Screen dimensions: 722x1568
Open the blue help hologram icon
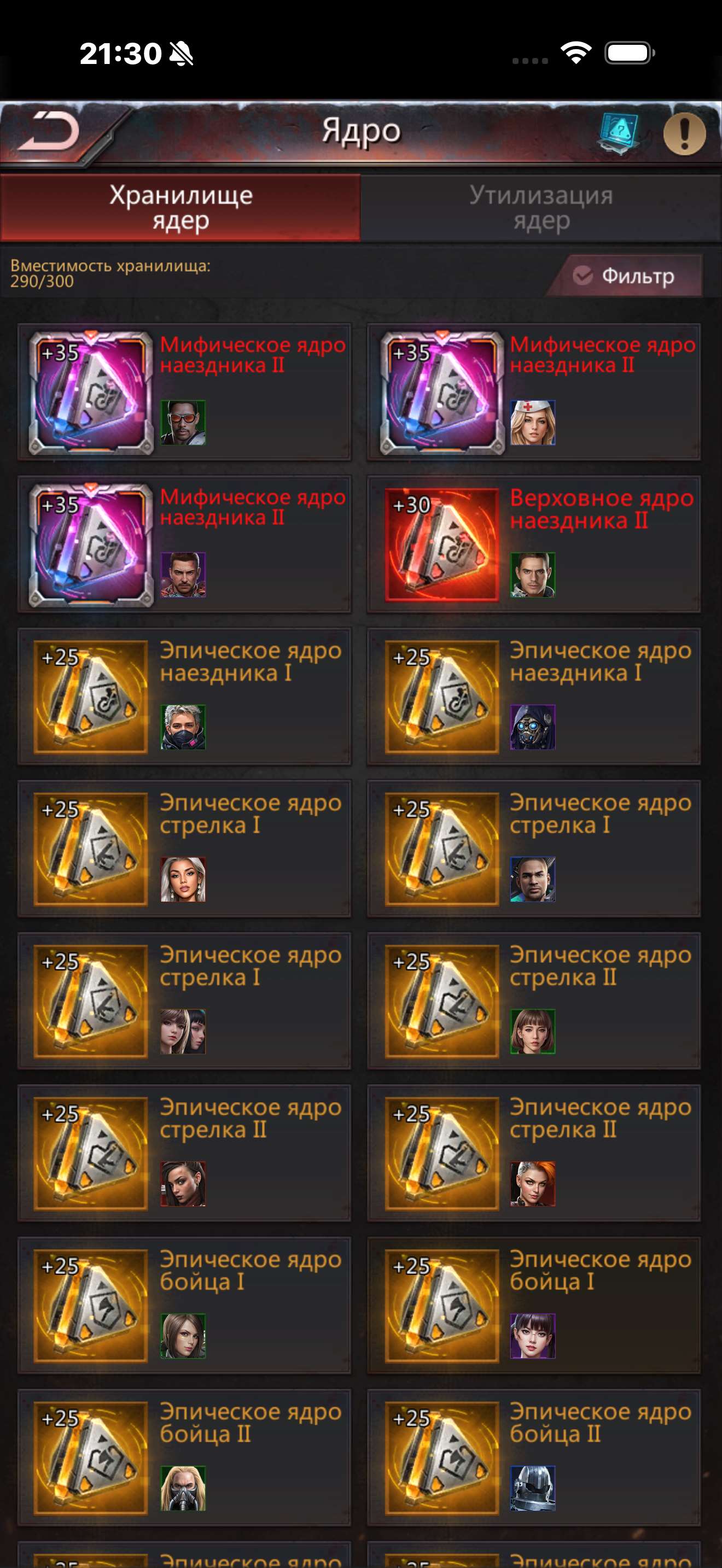tap(619, 133)
